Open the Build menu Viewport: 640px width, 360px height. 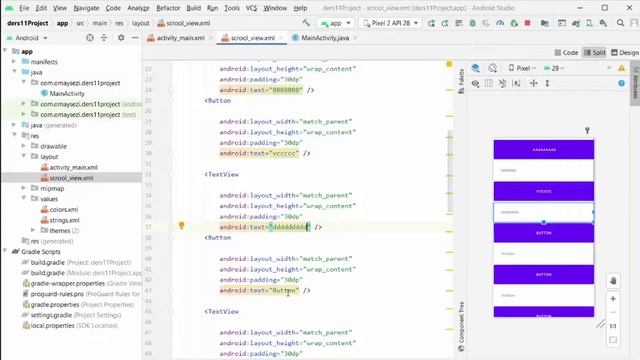point(193,8)
